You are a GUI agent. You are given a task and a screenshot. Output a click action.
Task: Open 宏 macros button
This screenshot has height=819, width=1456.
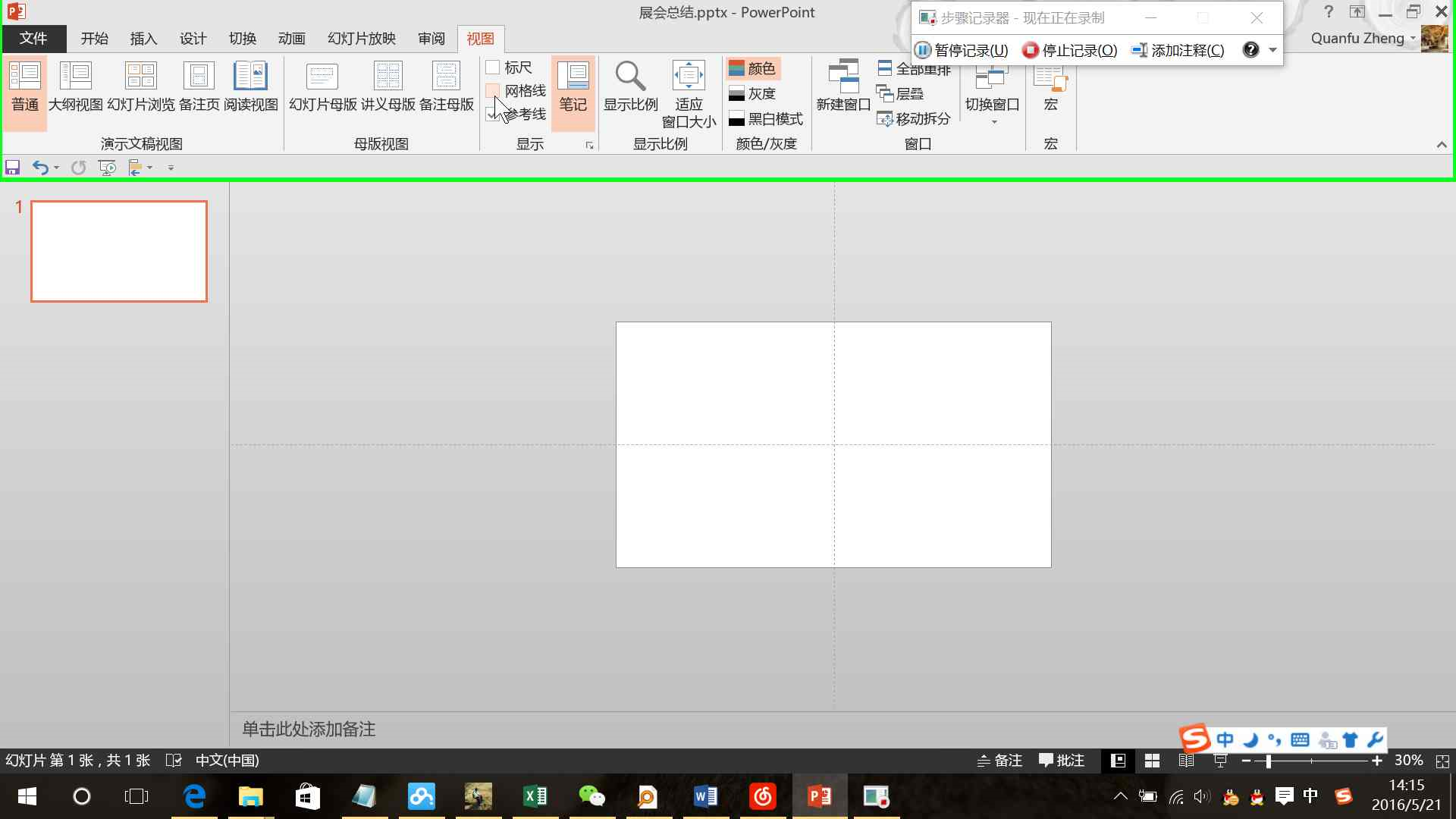(1050, 87)
